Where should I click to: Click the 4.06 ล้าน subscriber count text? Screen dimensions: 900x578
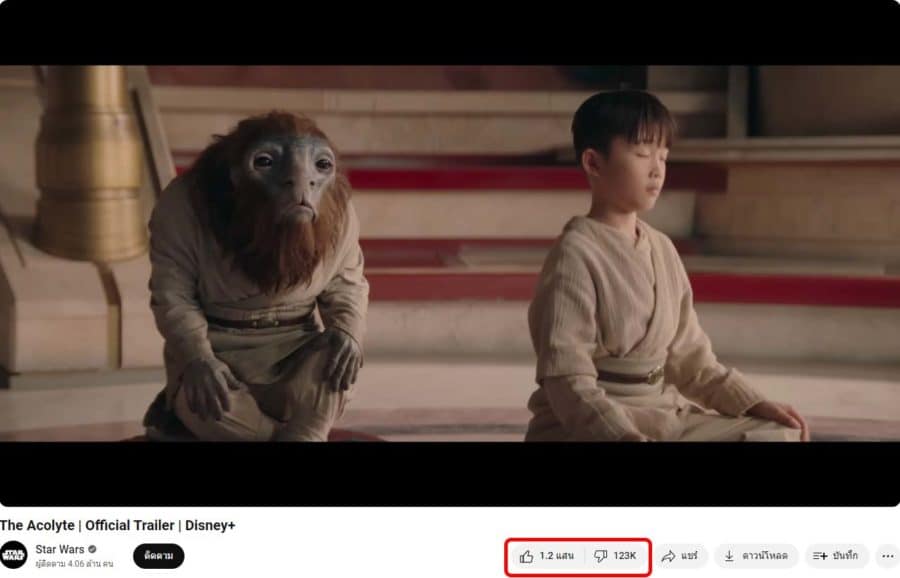75,564
